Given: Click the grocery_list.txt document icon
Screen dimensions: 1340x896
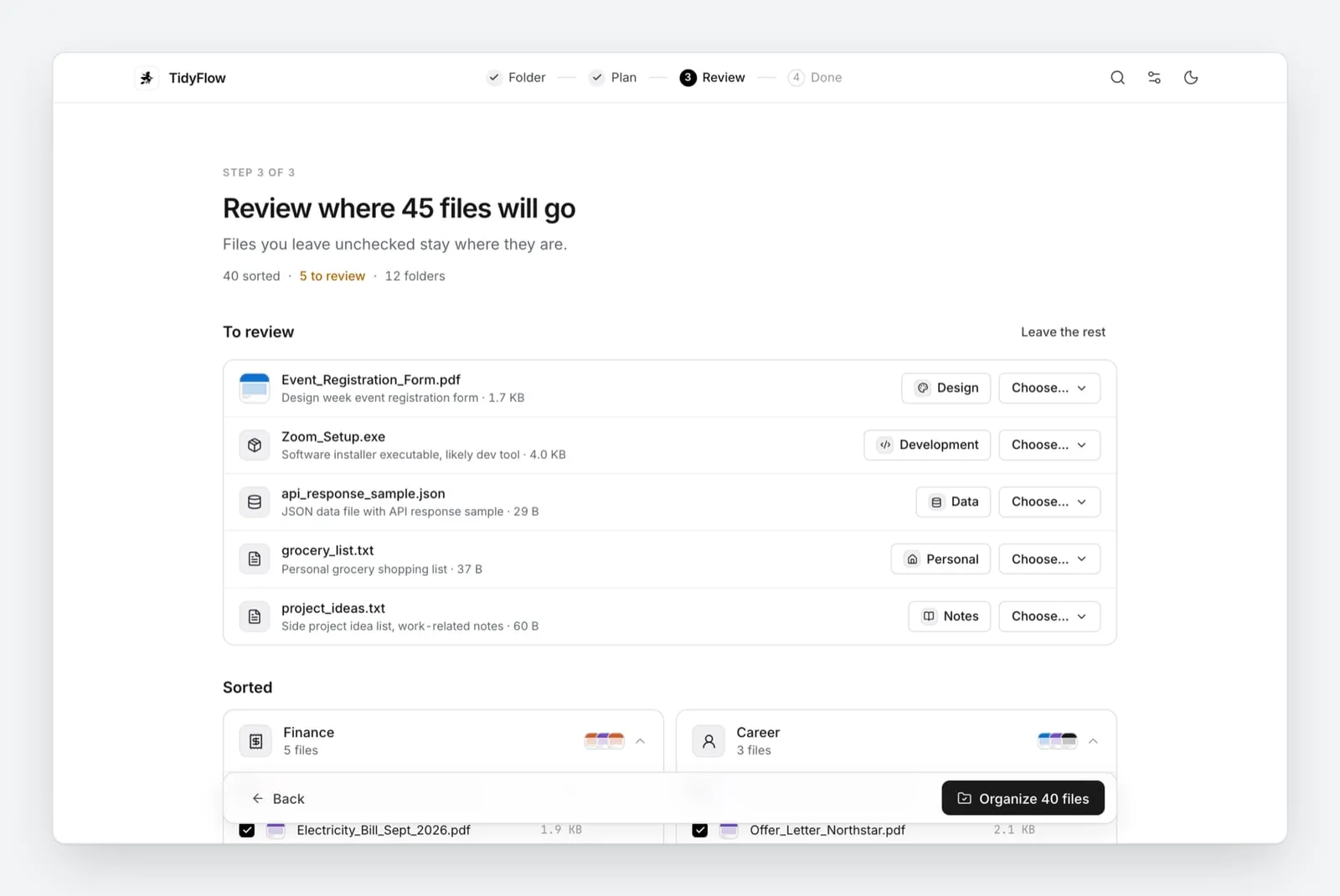Looking at the screenshot, I should [x=255, y=559].
